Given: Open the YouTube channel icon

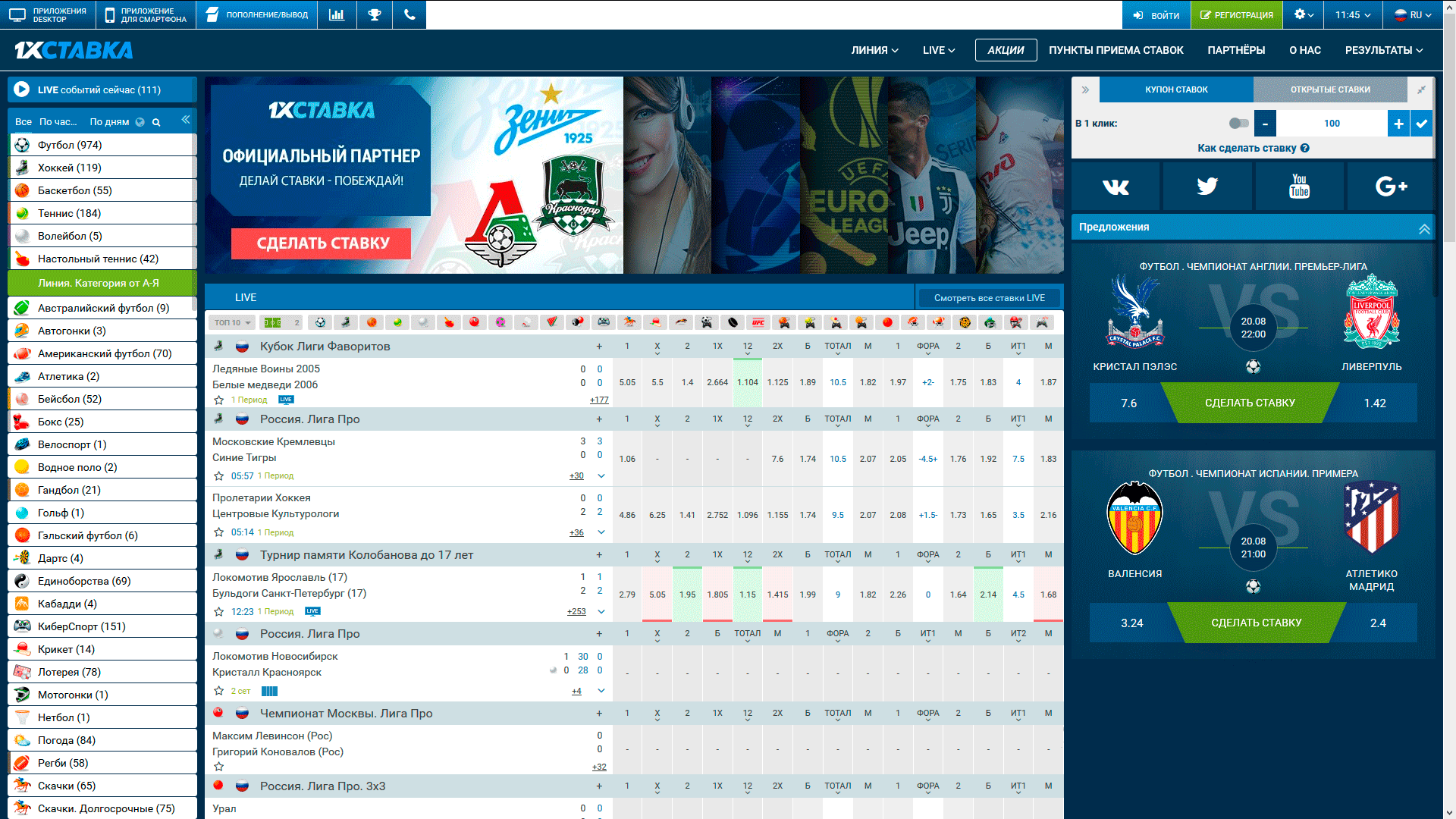Looking at the screenshot, I should [x=1299, y=186].
